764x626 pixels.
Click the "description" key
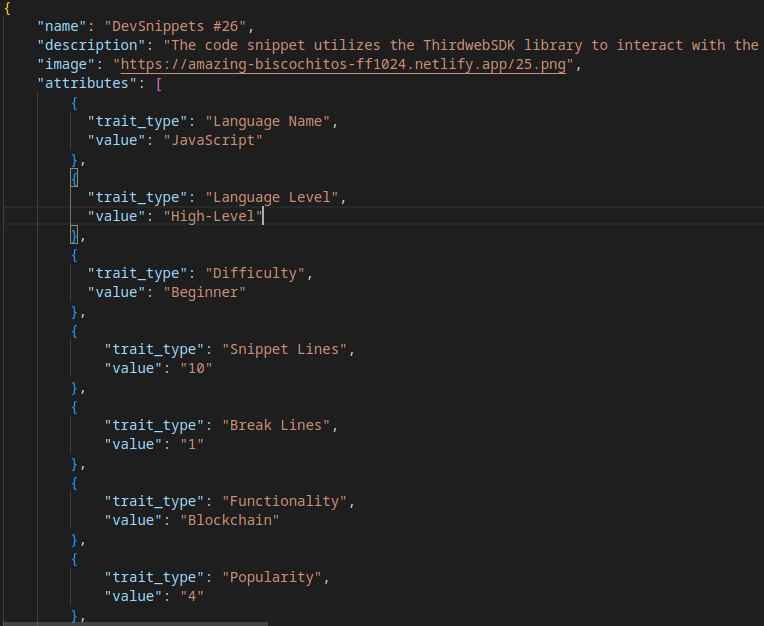click(91, 45)
